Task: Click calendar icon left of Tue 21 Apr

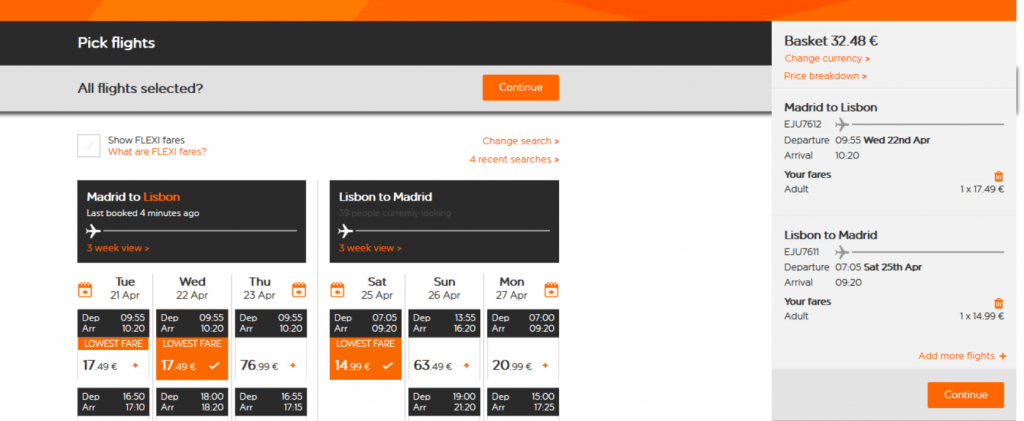Action: click(x=85, y=290)
